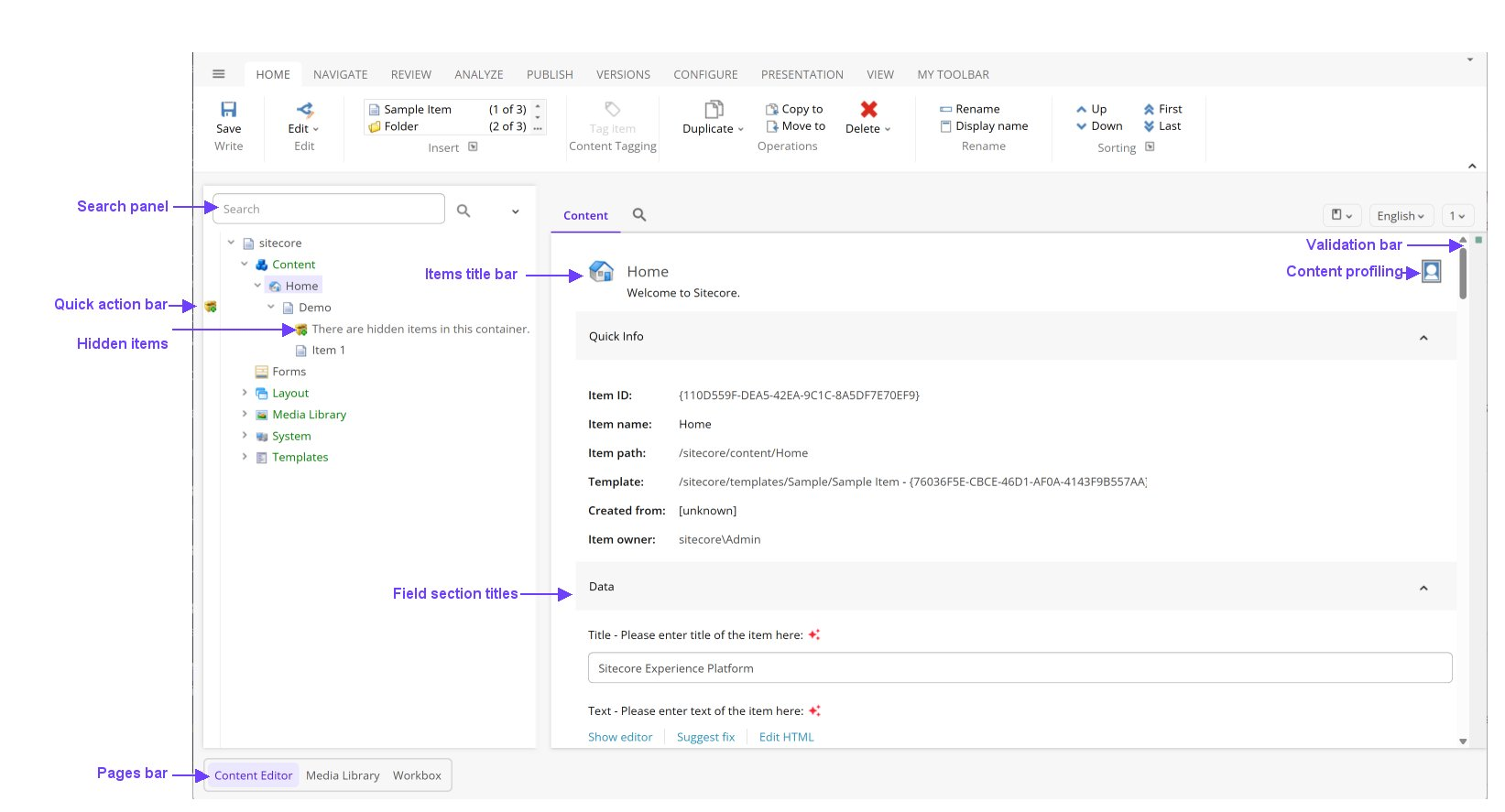Switch to the PRESENTATION ribbon tab
This screenshot has width=1505, height=812.
point(802,74)
